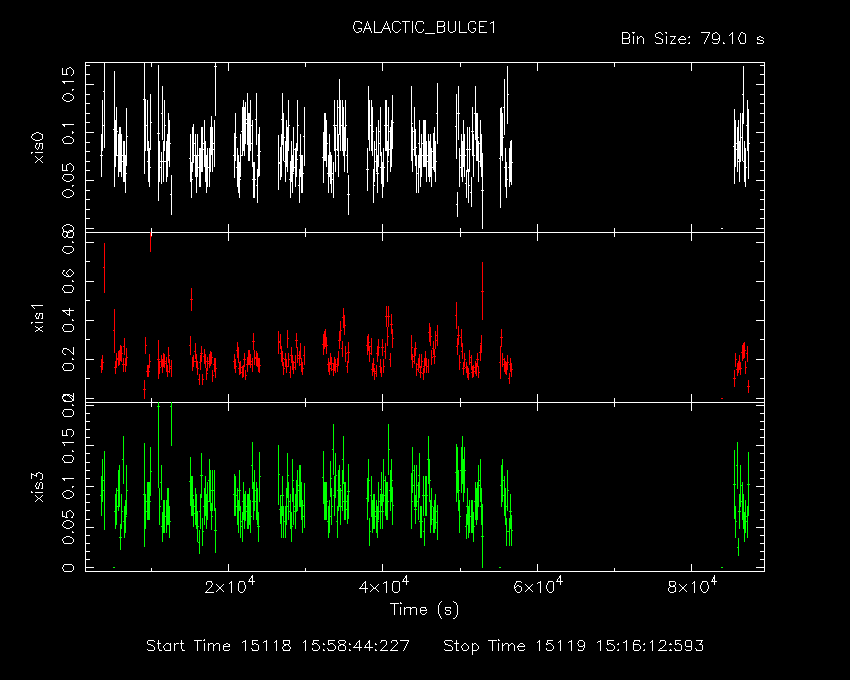
Task: Click the xis3 axis label
Action: 38,487
